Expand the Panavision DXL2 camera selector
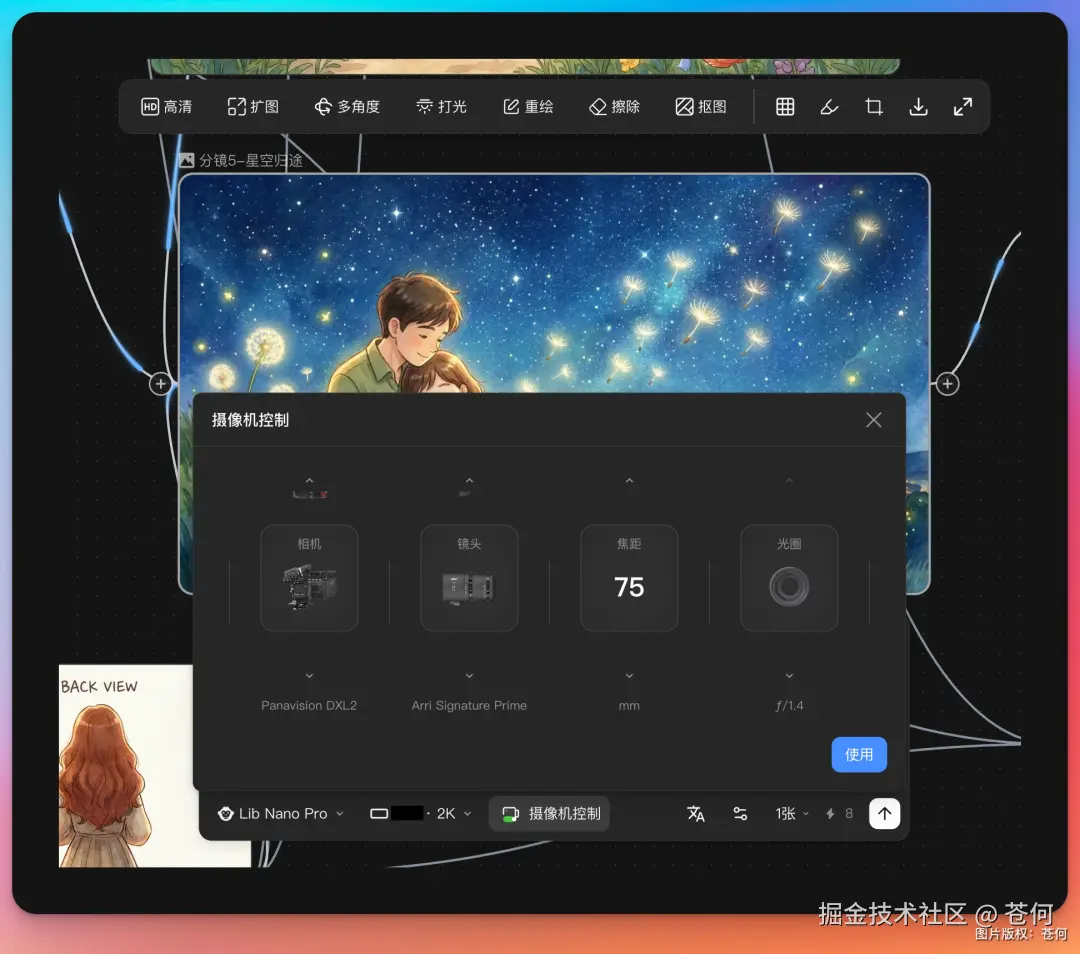The image size is (1080, 954). 309,676
